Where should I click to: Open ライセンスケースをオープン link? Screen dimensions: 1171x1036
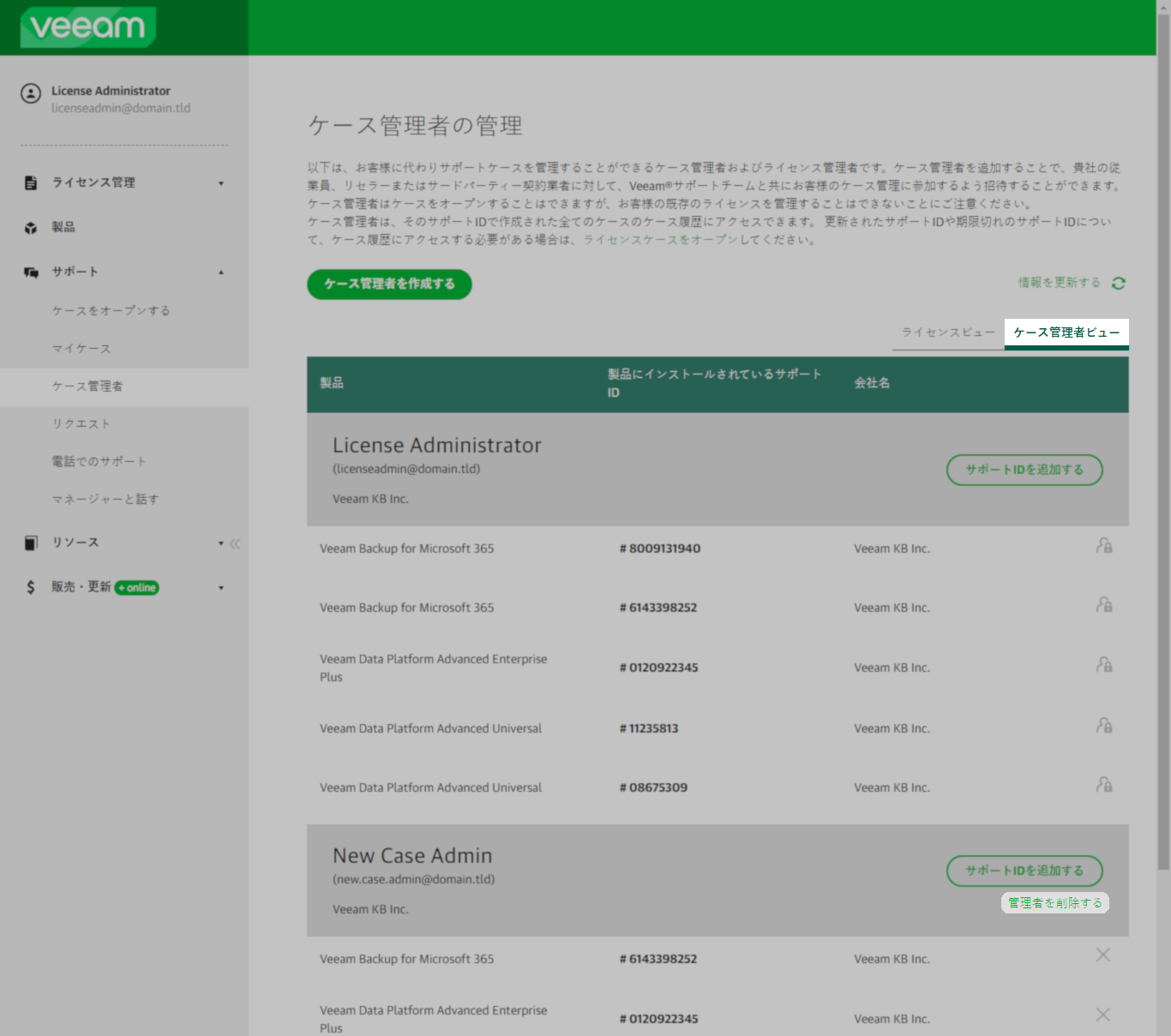pyautogui.click(x=661, y=240)
